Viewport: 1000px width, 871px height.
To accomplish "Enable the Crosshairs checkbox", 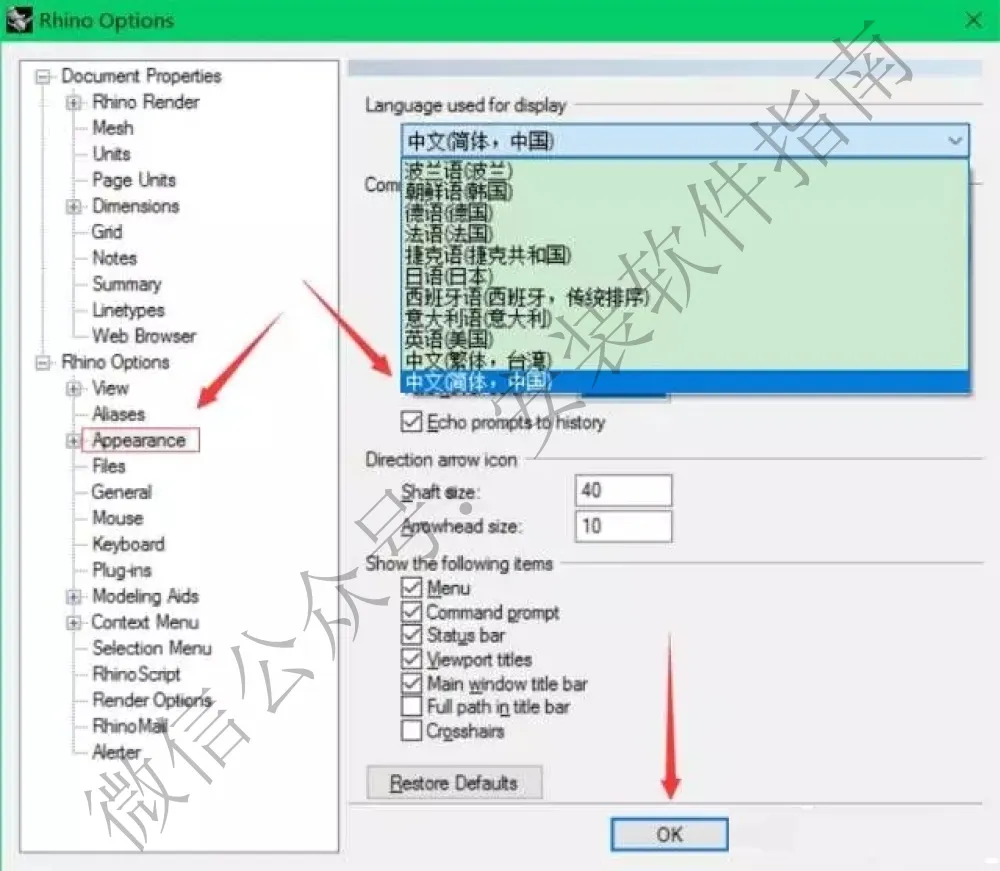I will click(411, 730).
